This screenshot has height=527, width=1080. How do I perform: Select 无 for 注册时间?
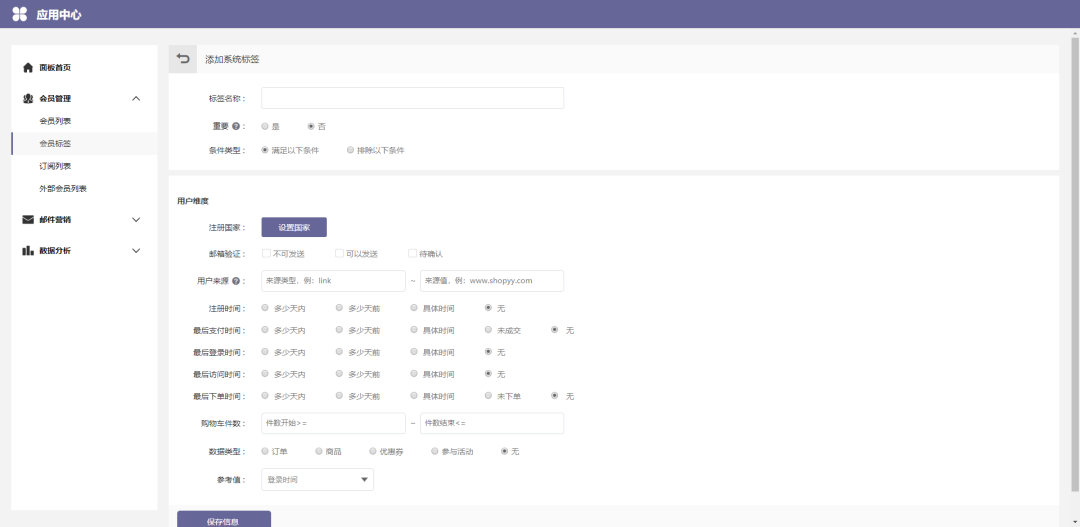(488, 308)
